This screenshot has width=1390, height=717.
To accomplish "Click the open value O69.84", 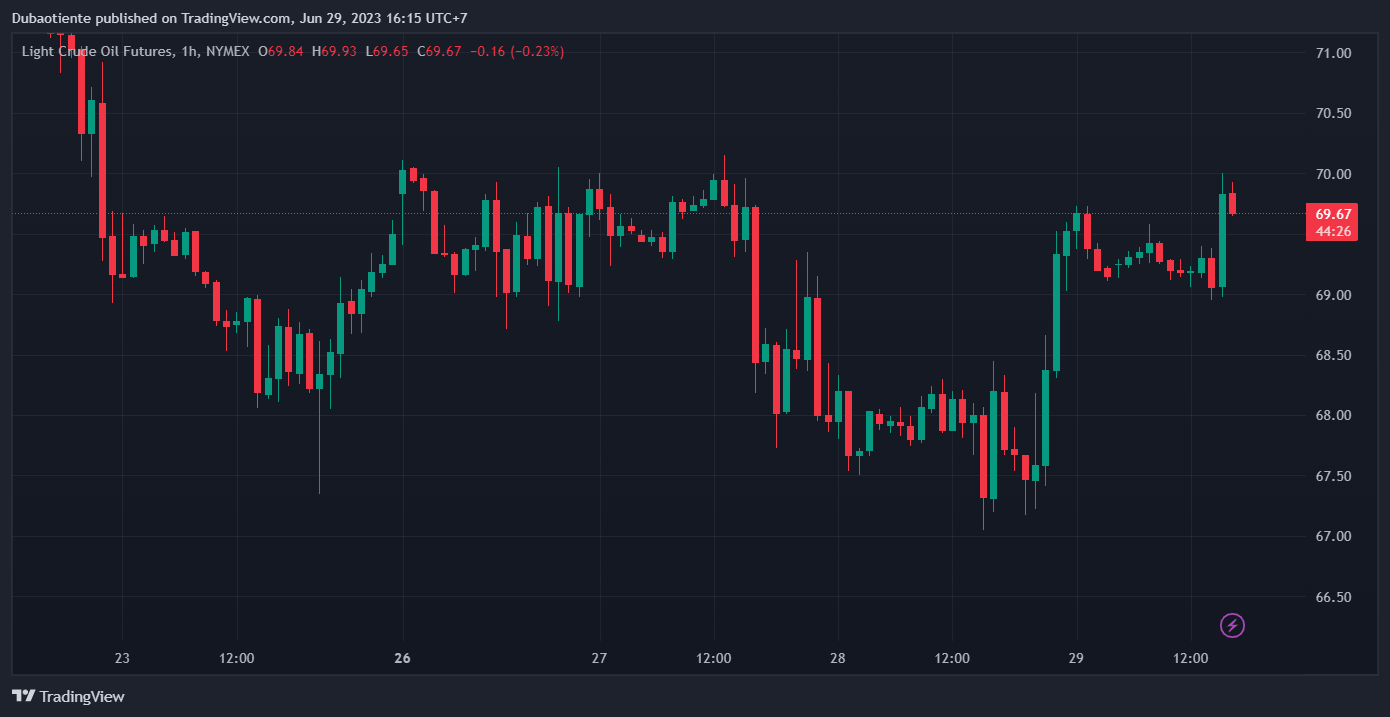I will click(x=281, y=51).
